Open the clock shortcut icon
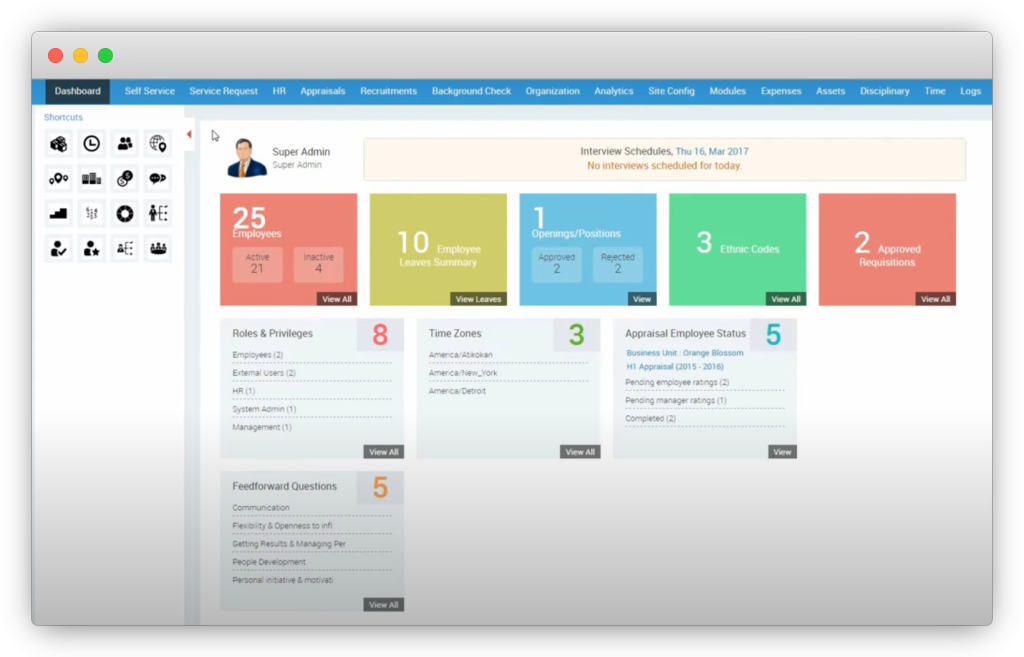The height and width of the screenshot is (657, 1024). click(x=91, y=144)
